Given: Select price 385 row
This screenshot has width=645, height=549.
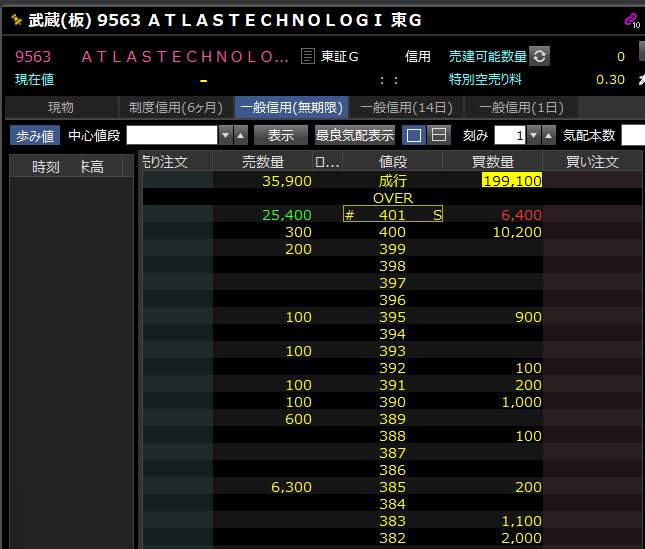Looking at the screenshot, I should tap(392, 487).
